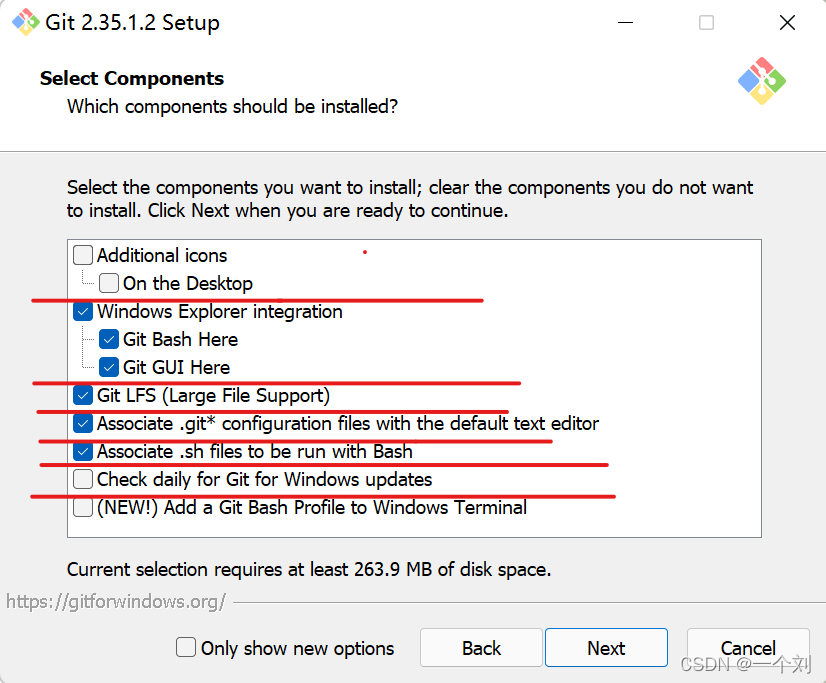Click the Git logo in title bar

26,22
